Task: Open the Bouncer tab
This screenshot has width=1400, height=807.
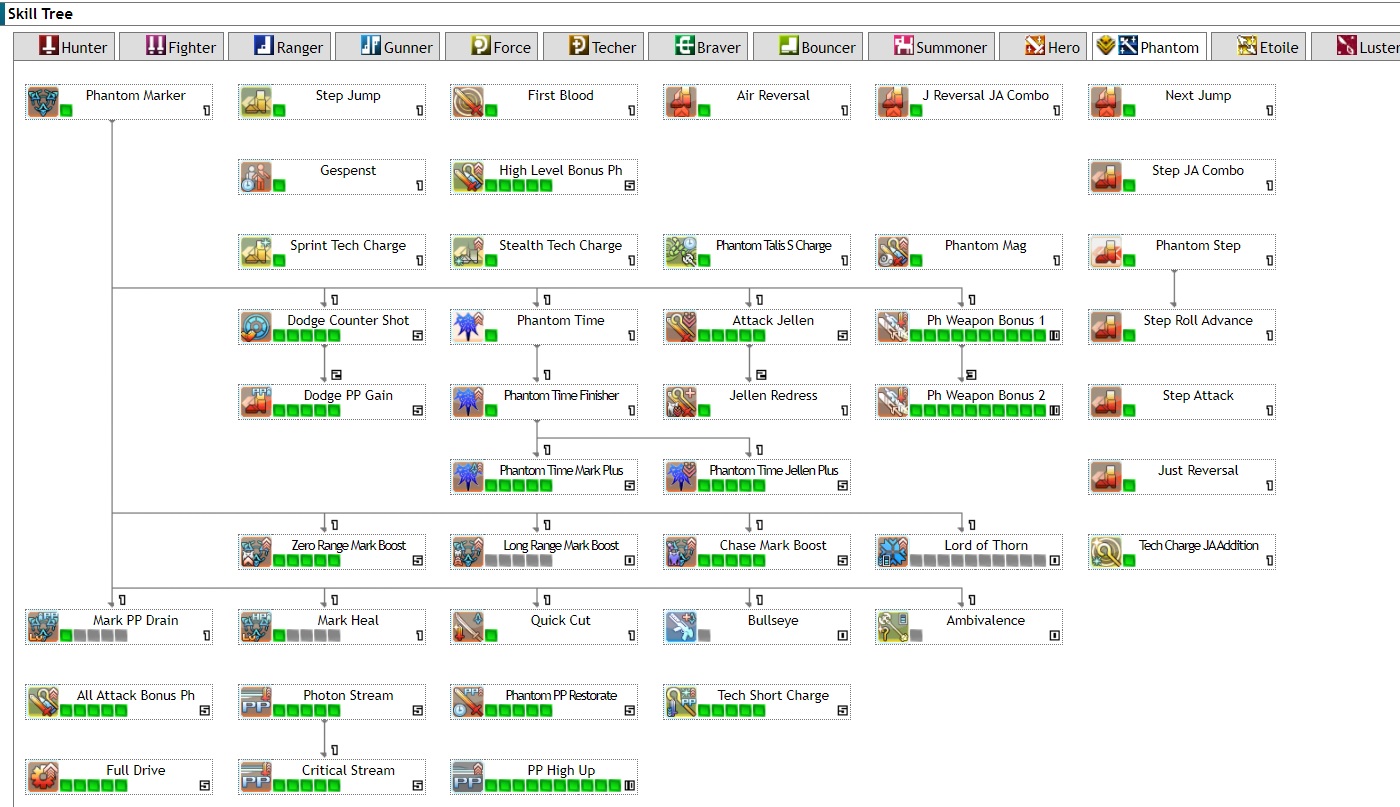Action: (807, 47)
